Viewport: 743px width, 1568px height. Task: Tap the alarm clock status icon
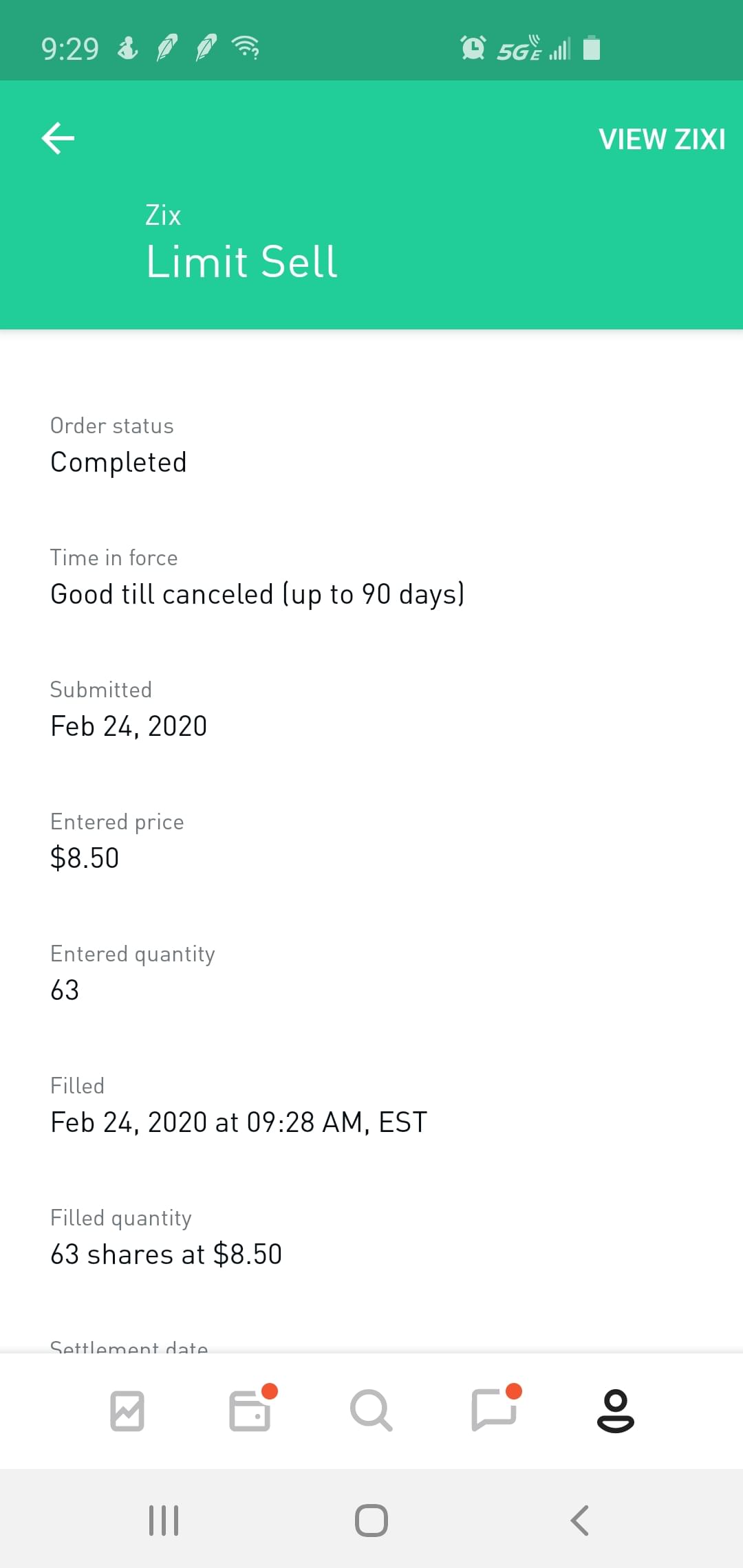pos(473,48)
